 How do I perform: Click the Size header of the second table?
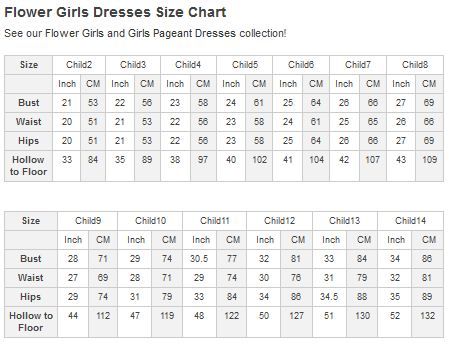[31, 221]
